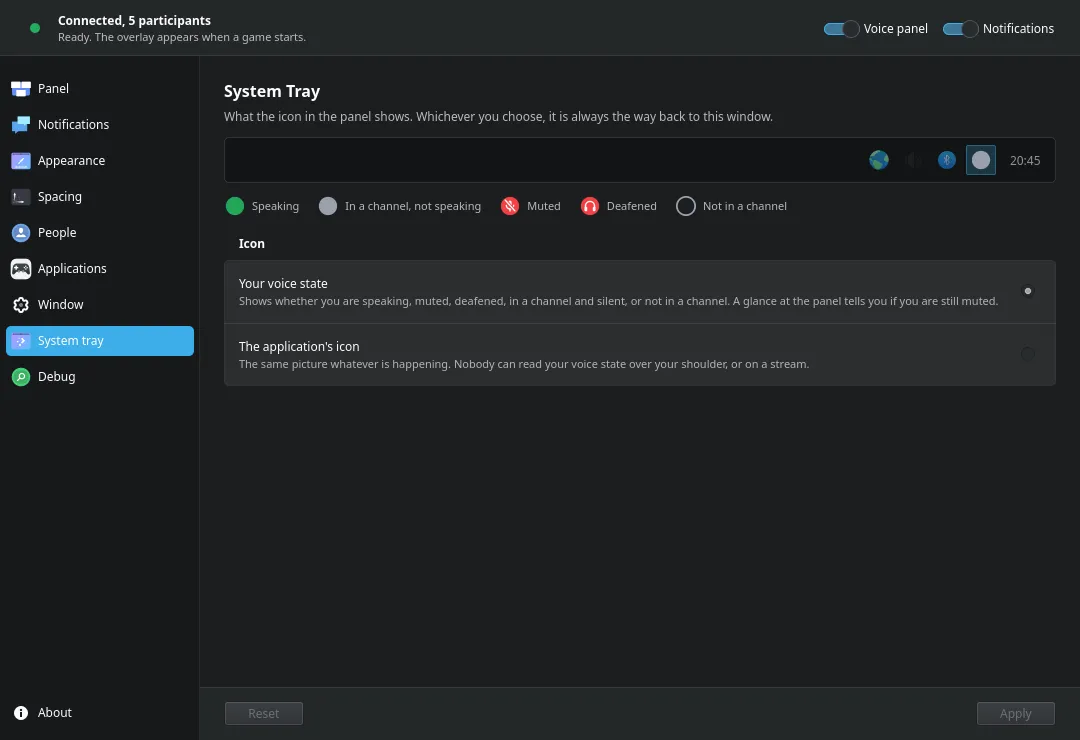This screenshot has width=1080, height=740.
Task: Select 'The application's icon' radio button
Action: 1027,354
